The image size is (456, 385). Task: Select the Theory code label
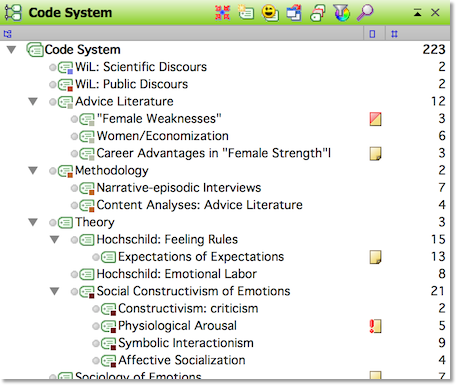click(95, 222)
